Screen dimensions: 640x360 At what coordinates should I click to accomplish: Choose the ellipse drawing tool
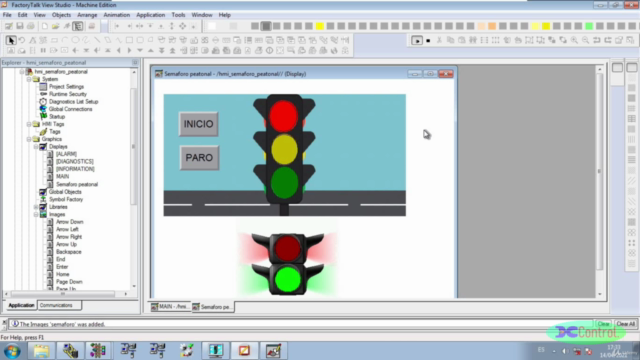(x=75, y=40)
